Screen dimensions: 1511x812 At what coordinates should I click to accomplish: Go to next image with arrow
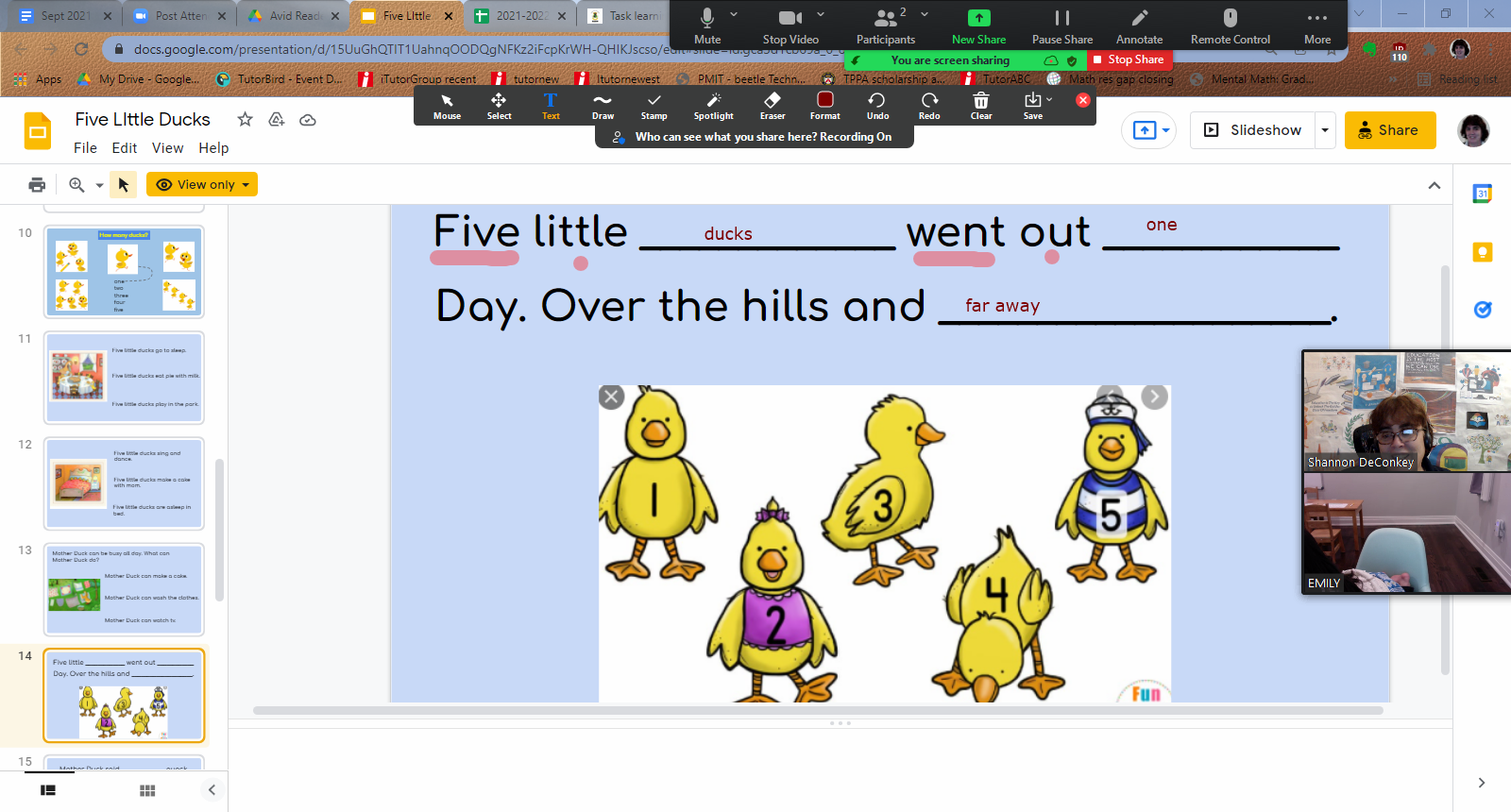click(x=1154, y=397)
